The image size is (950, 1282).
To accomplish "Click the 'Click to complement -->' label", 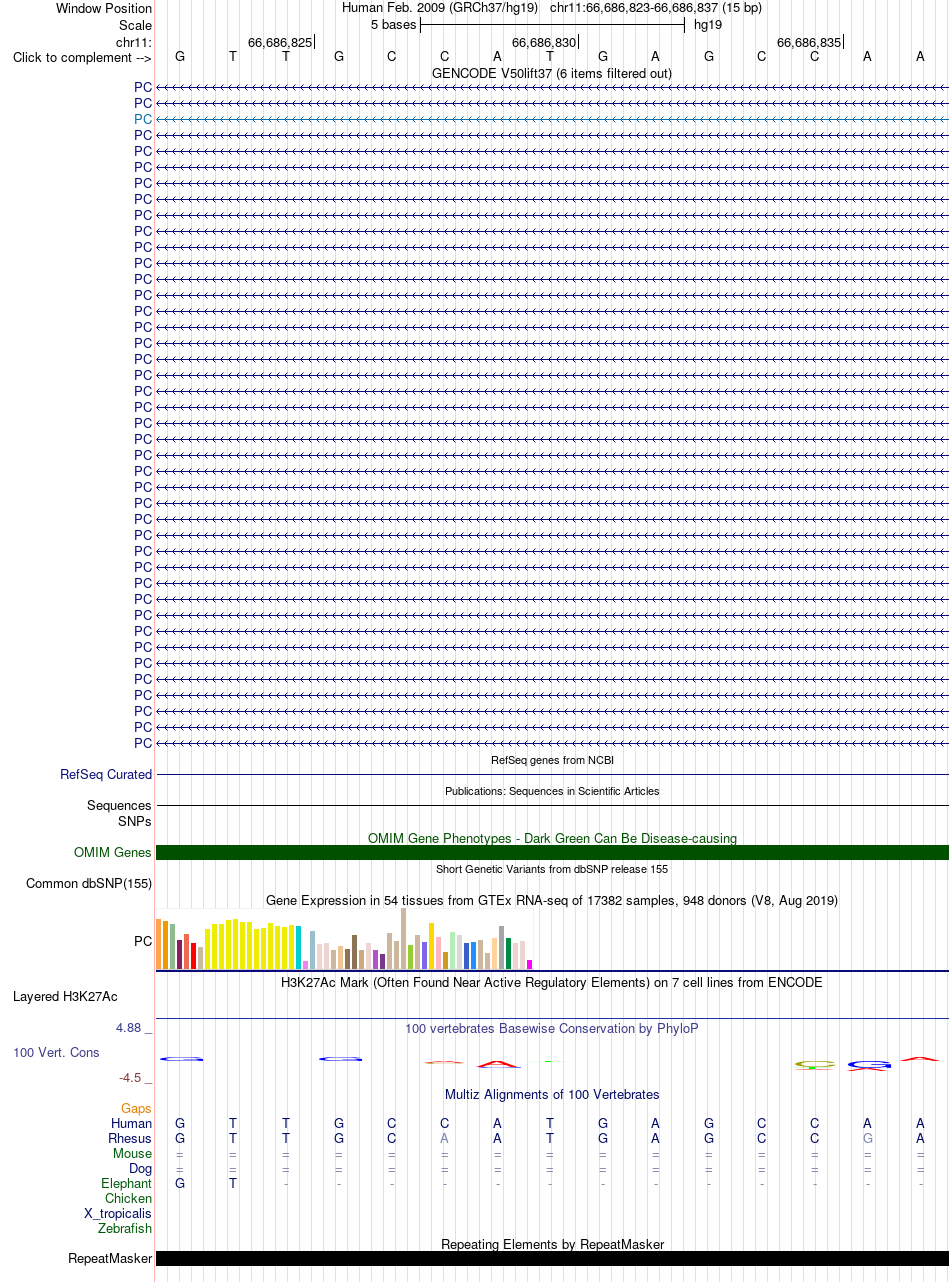I will coord(82,57).
